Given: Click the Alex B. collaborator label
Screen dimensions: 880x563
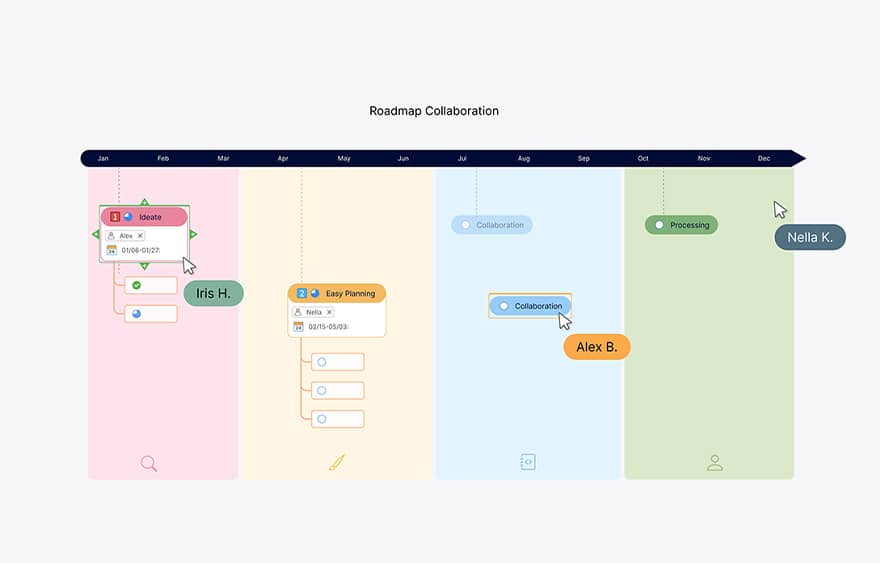Looking at the screenshot, I should tap(597, 347).
